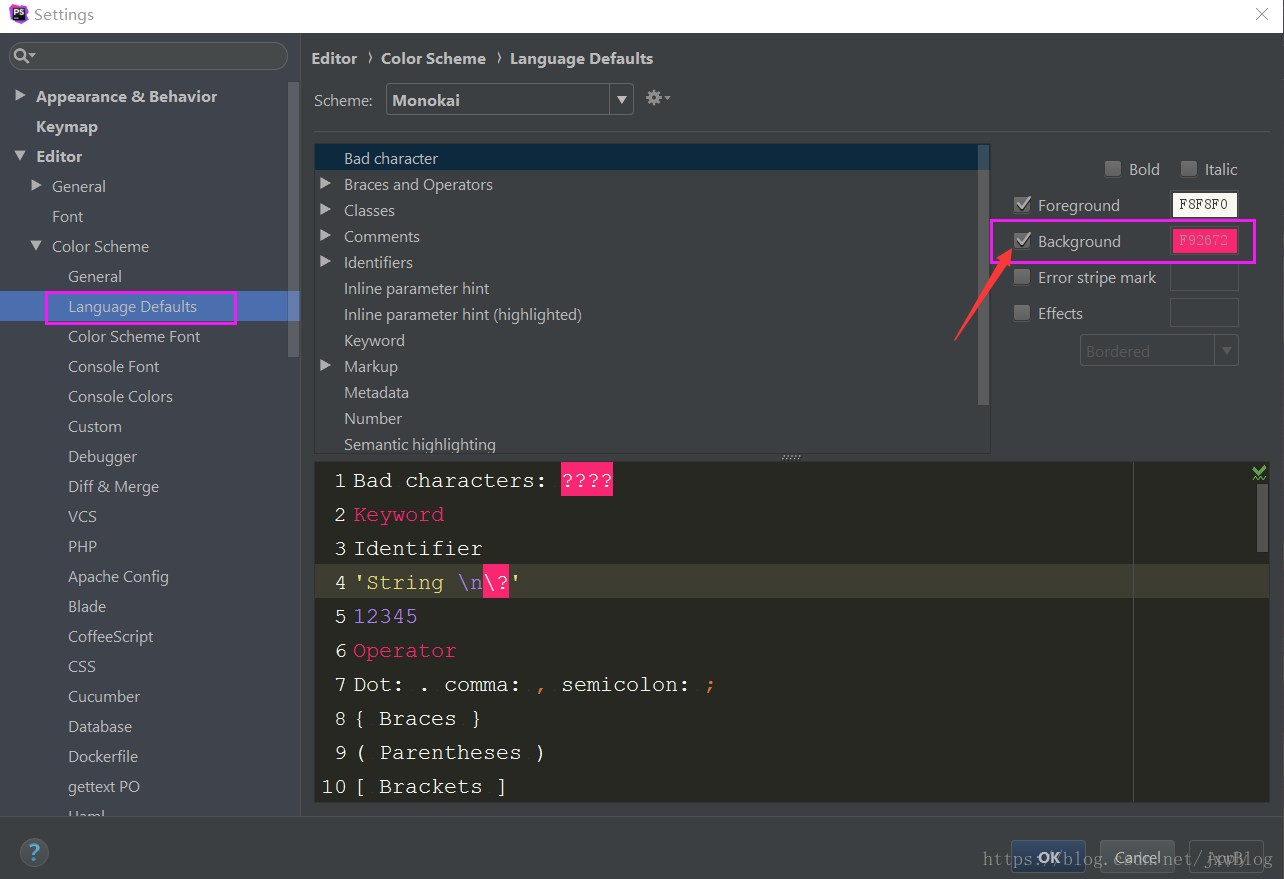Expand Appearance & Behavior section
Screen dimensions: 1284x879
coord(20,96)
